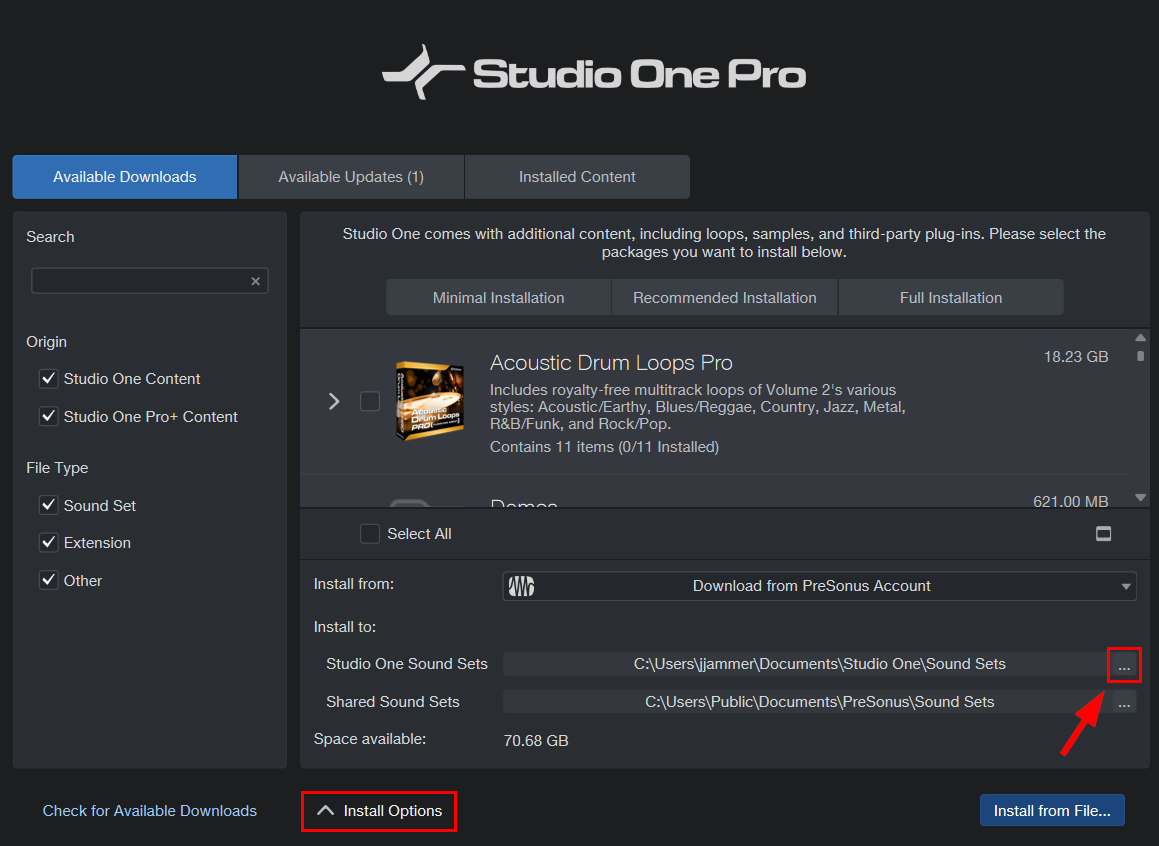1159x846 pixels.
Task: Toggle the Sound Set file type checkbox
Action: (49, 505)
